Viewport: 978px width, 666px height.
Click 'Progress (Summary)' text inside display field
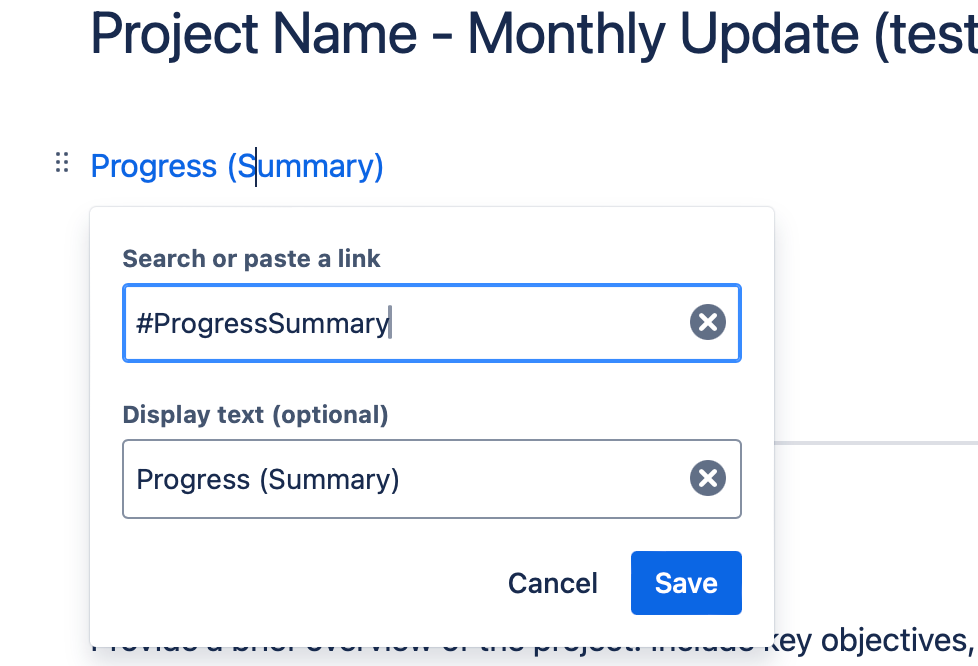268,479
